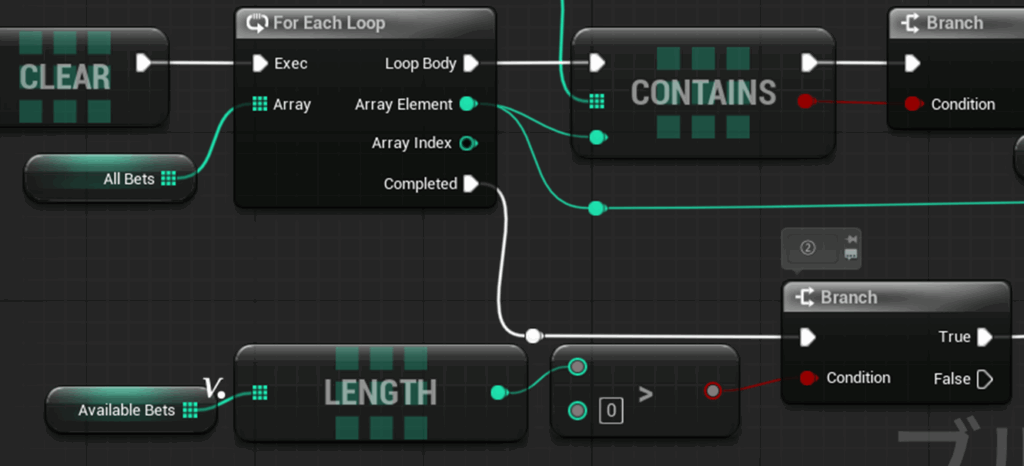Click the Condition pin on lower Branch
The width and height of the screenshot is (1024, 466).
[808, 378]
